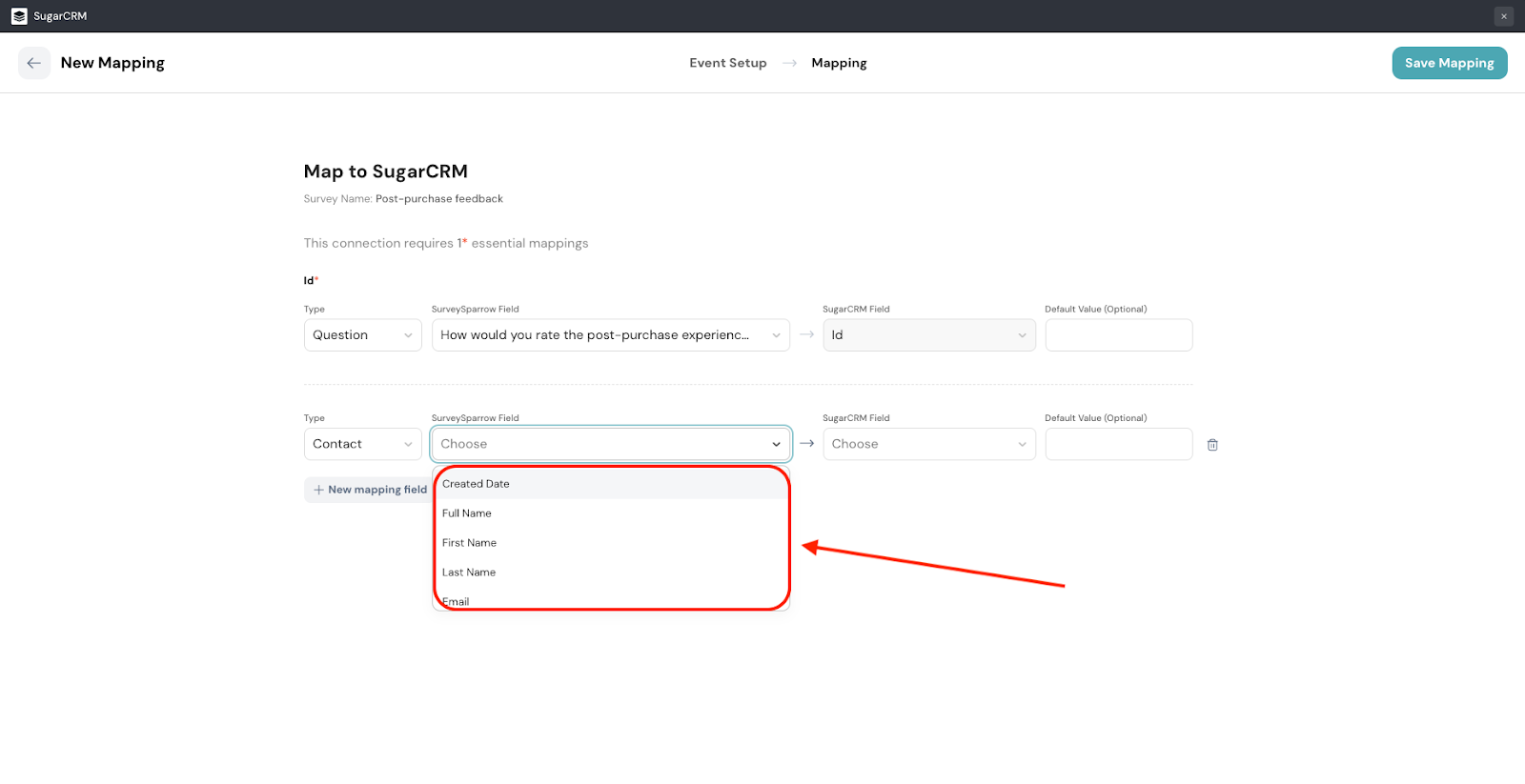The width and height of the screenshot is (1525, 784).
Task: Open the SugarCRM Field dropdown showing Id
Action: pyautogui.click(x=928, y=335)
